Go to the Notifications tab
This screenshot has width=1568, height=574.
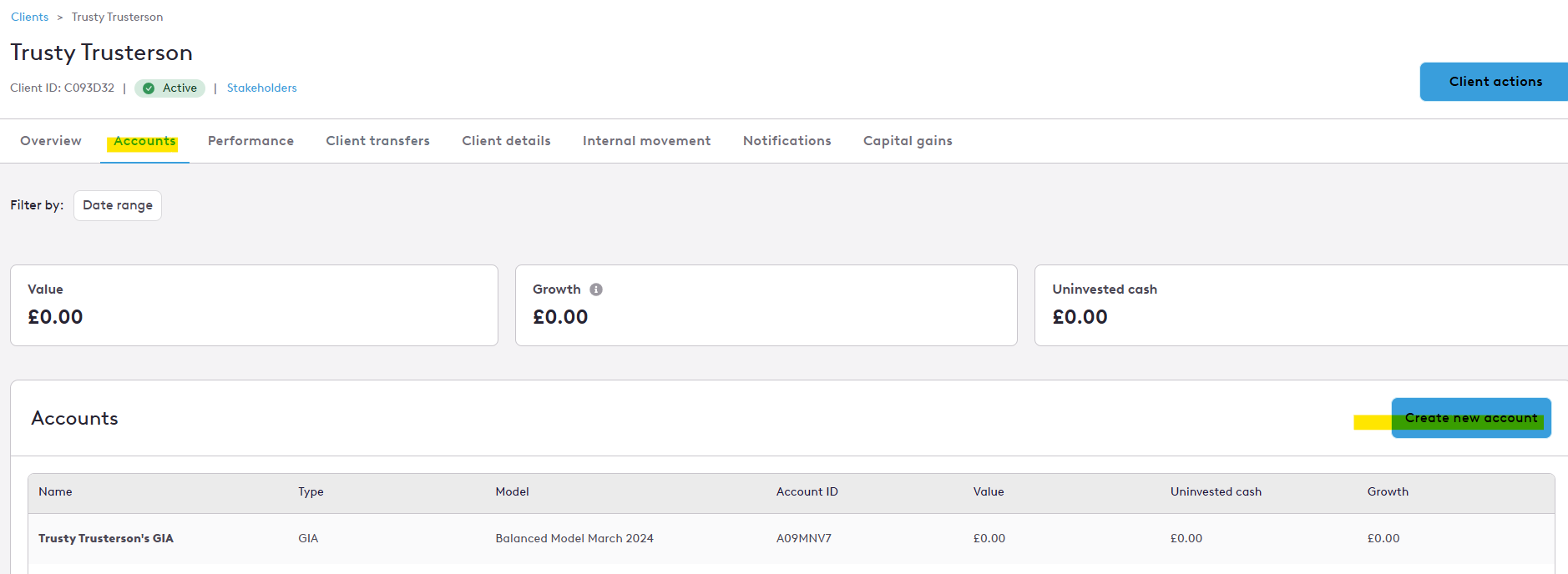click(x=787, y=141)
